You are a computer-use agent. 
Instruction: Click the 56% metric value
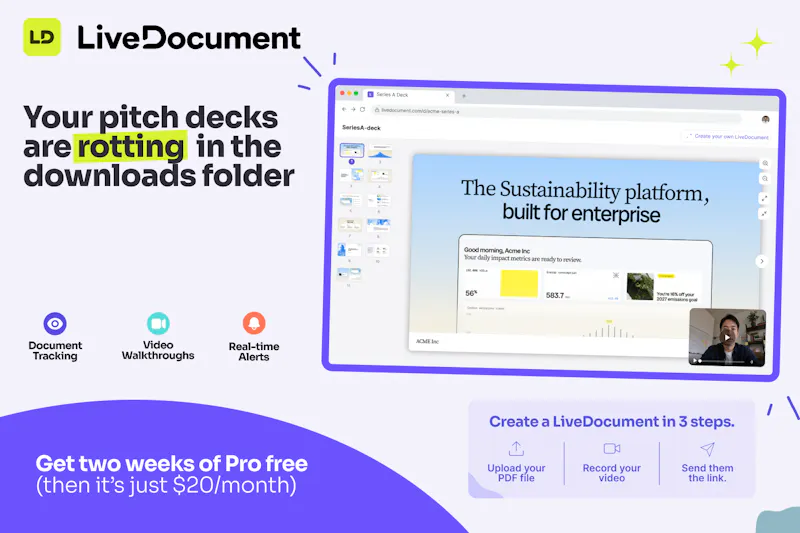click(x=471, y=293)
